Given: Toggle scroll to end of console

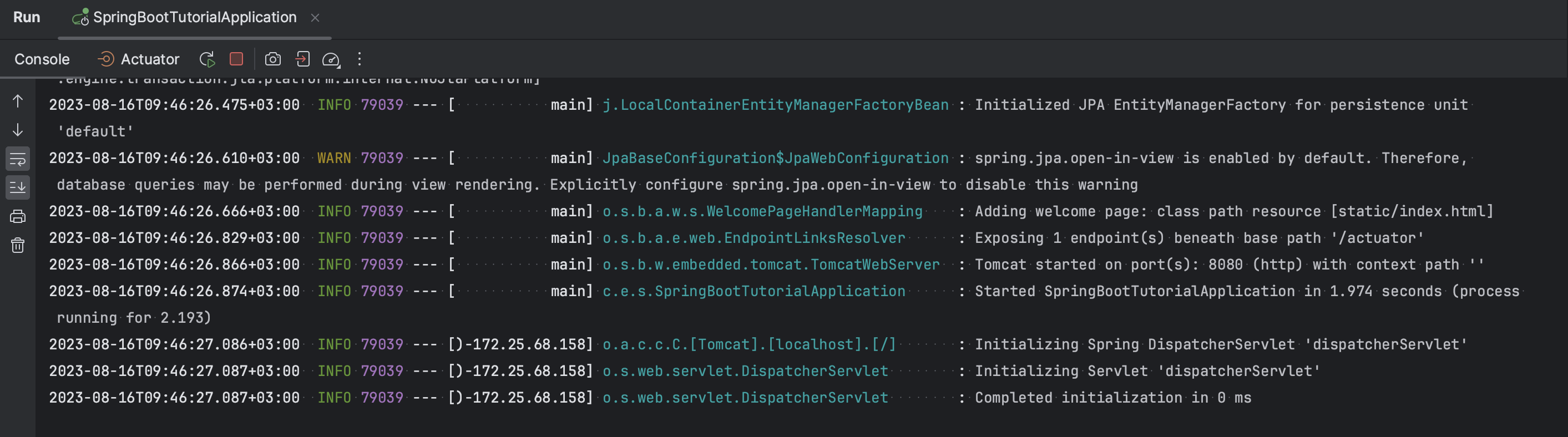Looking at the screenshot, I should 18,187.
